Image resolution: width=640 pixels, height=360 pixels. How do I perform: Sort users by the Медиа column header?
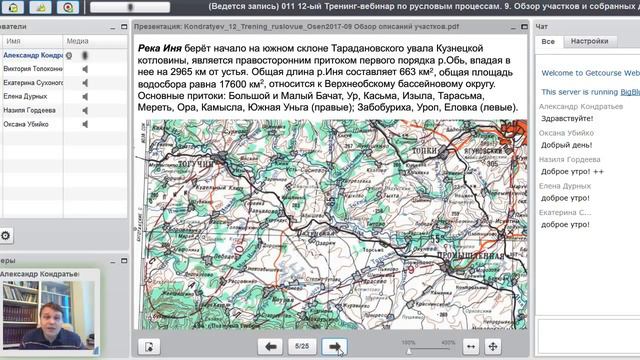pos(95,41)
